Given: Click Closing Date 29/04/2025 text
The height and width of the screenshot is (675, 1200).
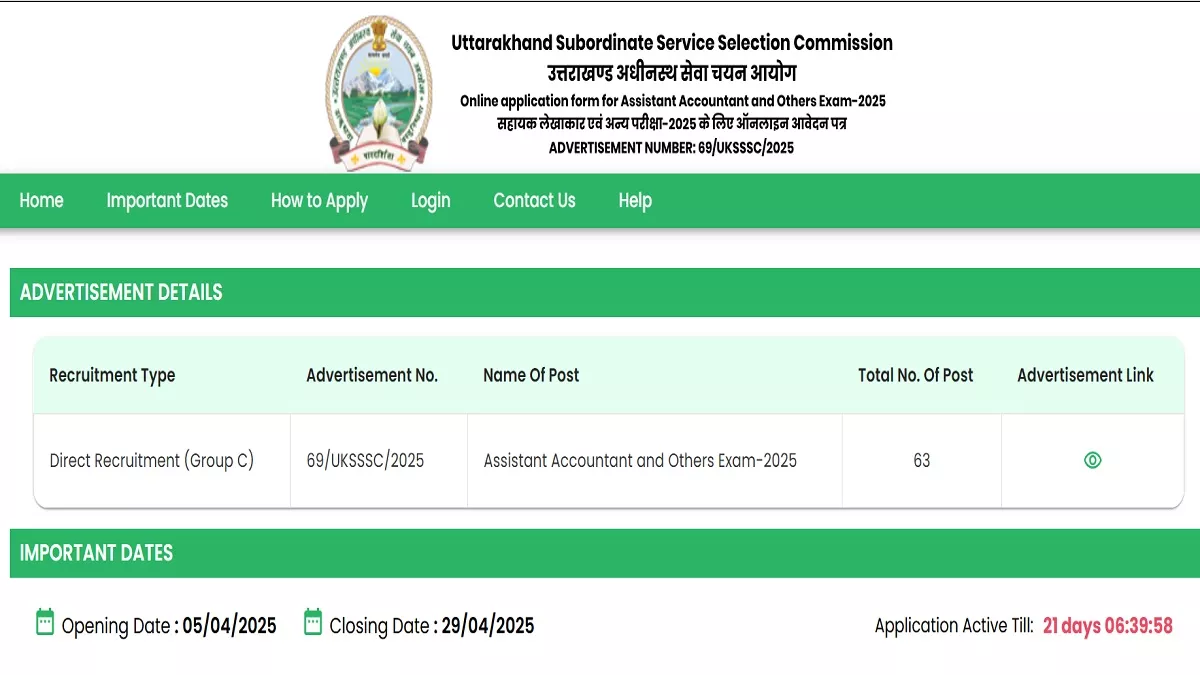Looking at the screenshot, I should pyautogui.click(x=432, y=626).
